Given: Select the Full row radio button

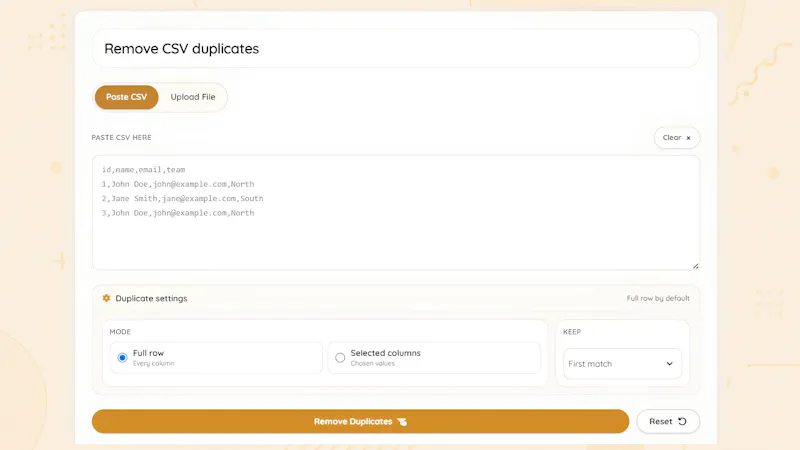Looking at the screenshot, I should (122, 358).
